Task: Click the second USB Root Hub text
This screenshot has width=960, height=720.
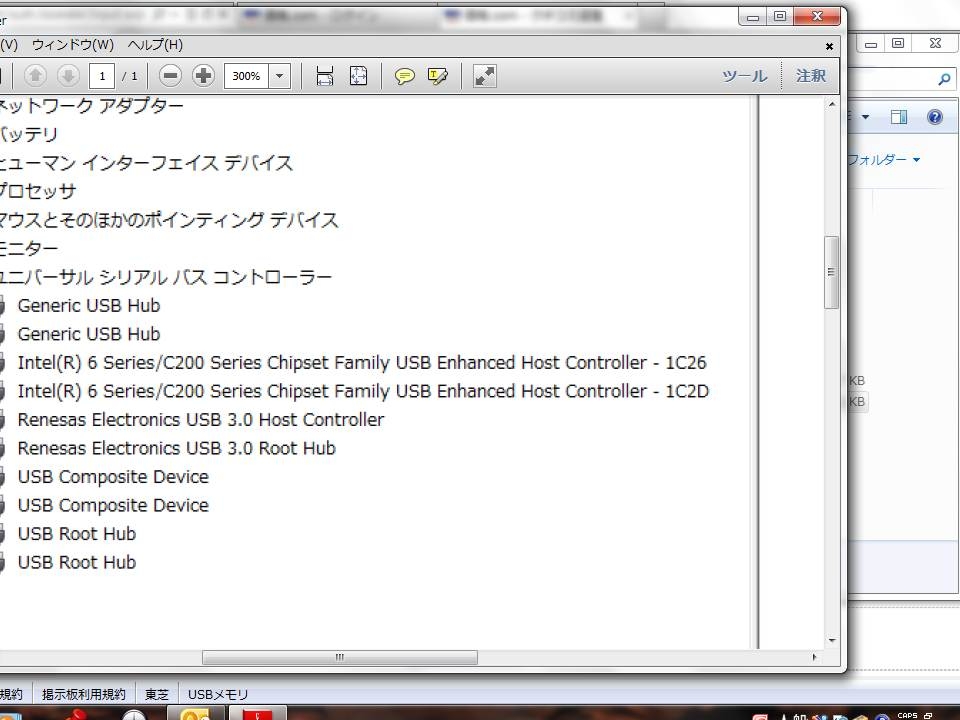Action: coord(77,563)
